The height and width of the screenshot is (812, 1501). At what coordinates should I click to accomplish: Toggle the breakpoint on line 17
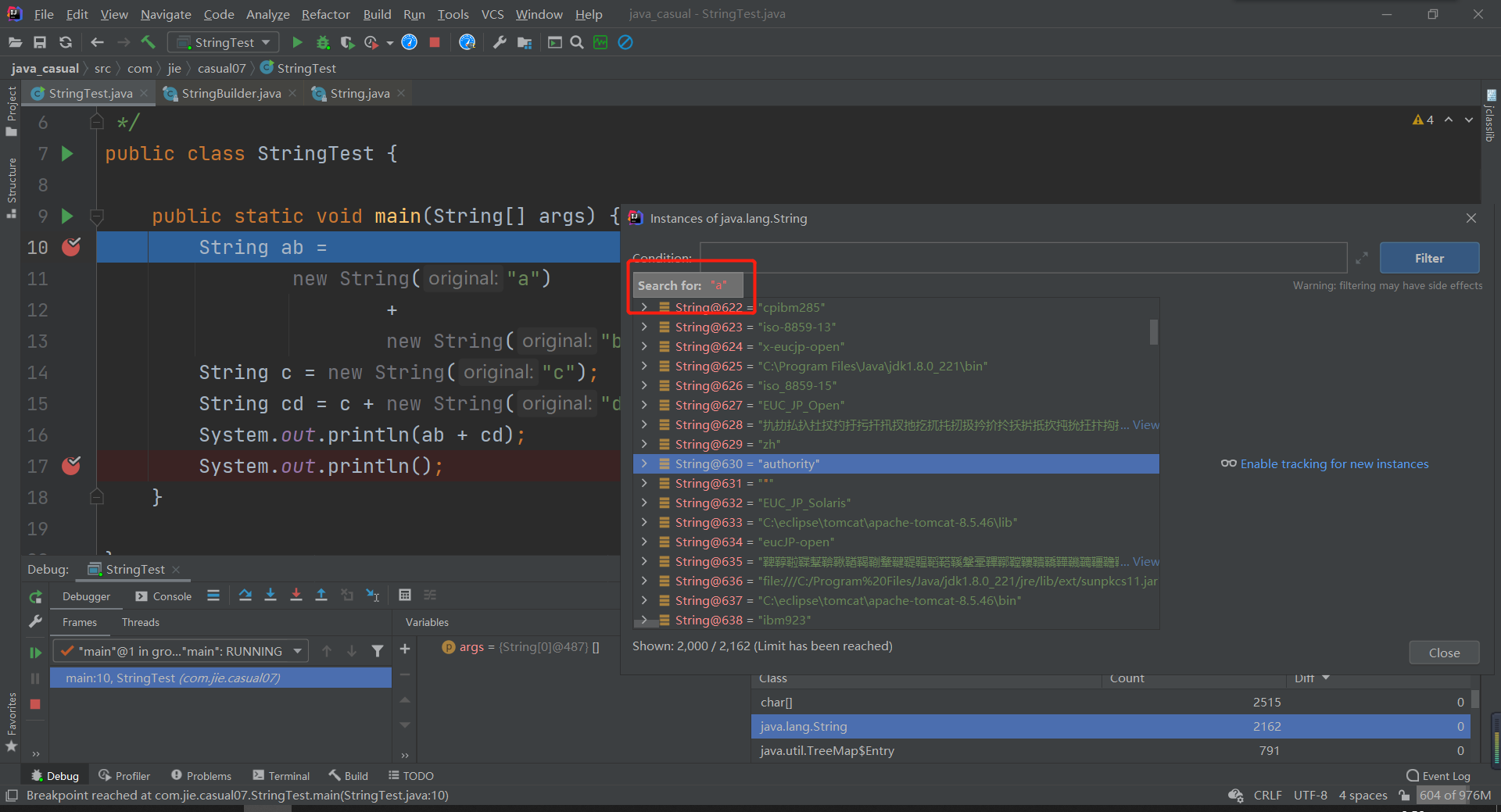(71, 466)
